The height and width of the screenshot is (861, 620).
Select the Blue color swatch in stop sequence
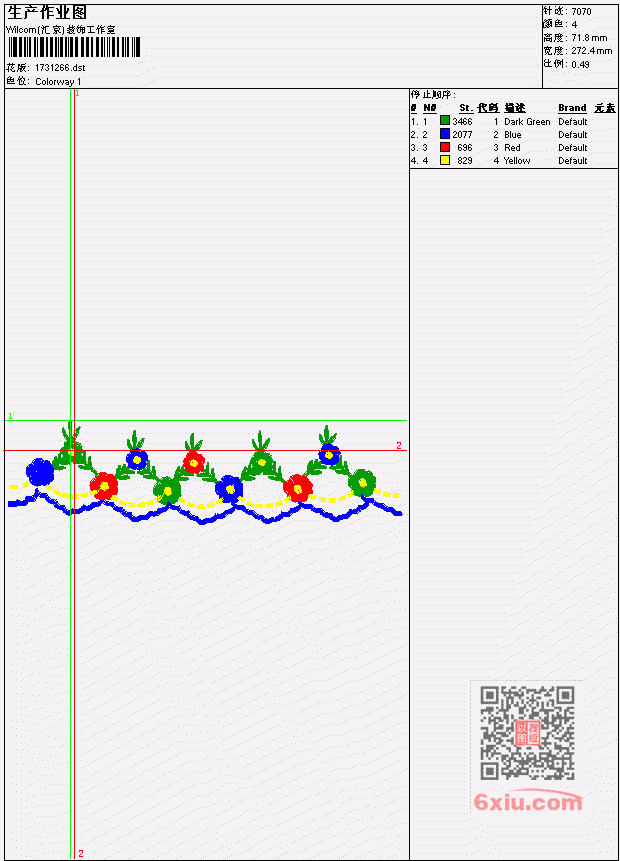click(445, 134)
